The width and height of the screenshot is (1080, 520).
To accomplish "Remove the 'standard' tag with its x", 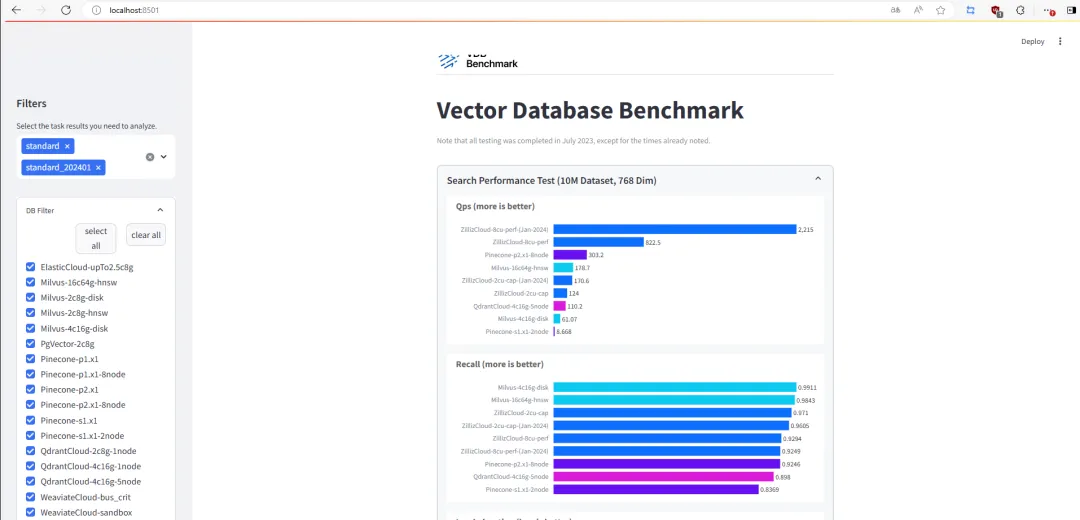I will pyautogui.click(x=67, y=146).
